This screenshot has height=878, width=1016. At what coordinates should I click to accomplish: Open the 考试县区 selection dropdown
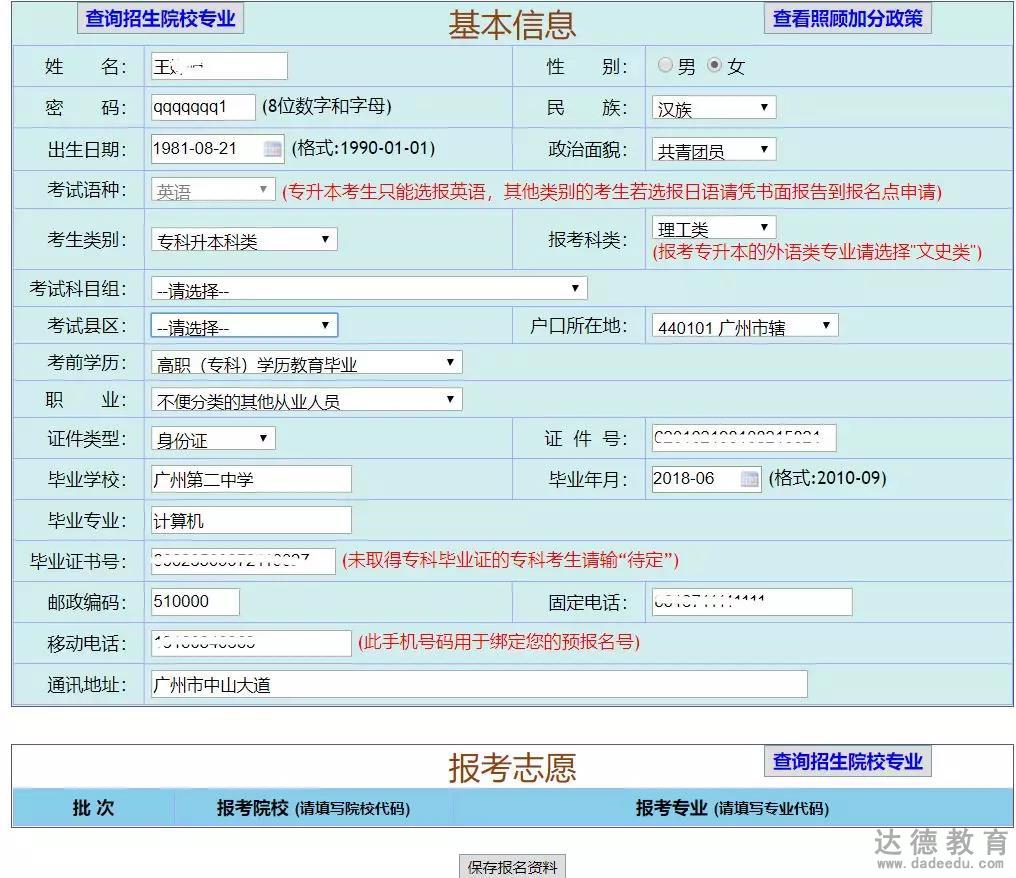244,326
